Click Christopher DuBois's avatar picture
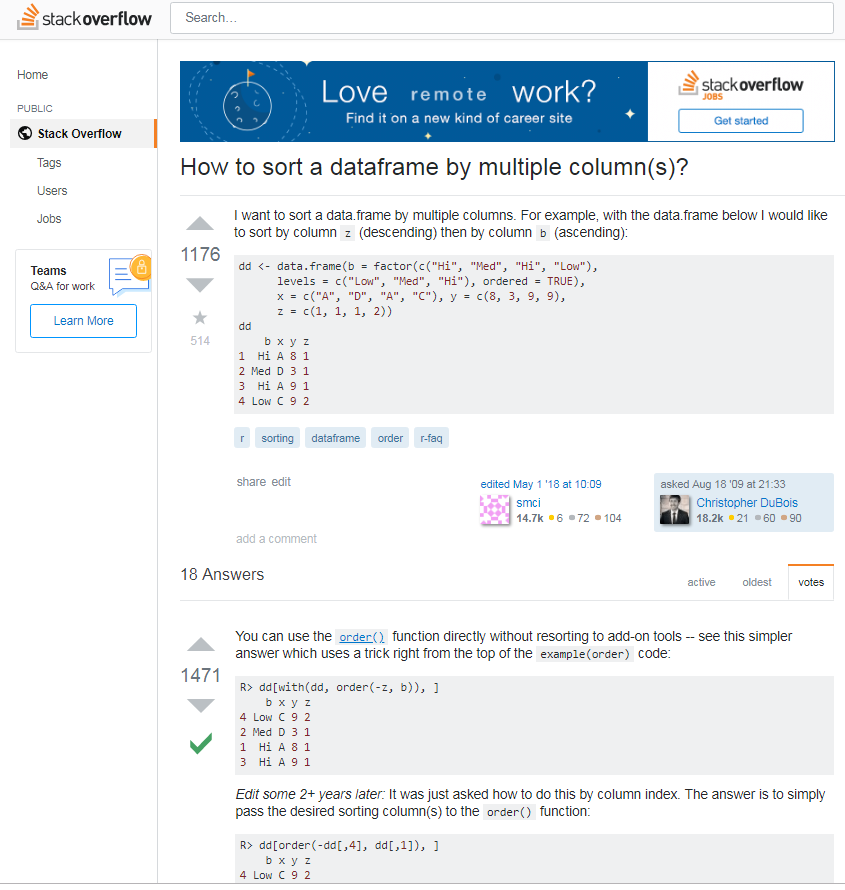Viewport: 845px width, 890px height. coord(675,510)
